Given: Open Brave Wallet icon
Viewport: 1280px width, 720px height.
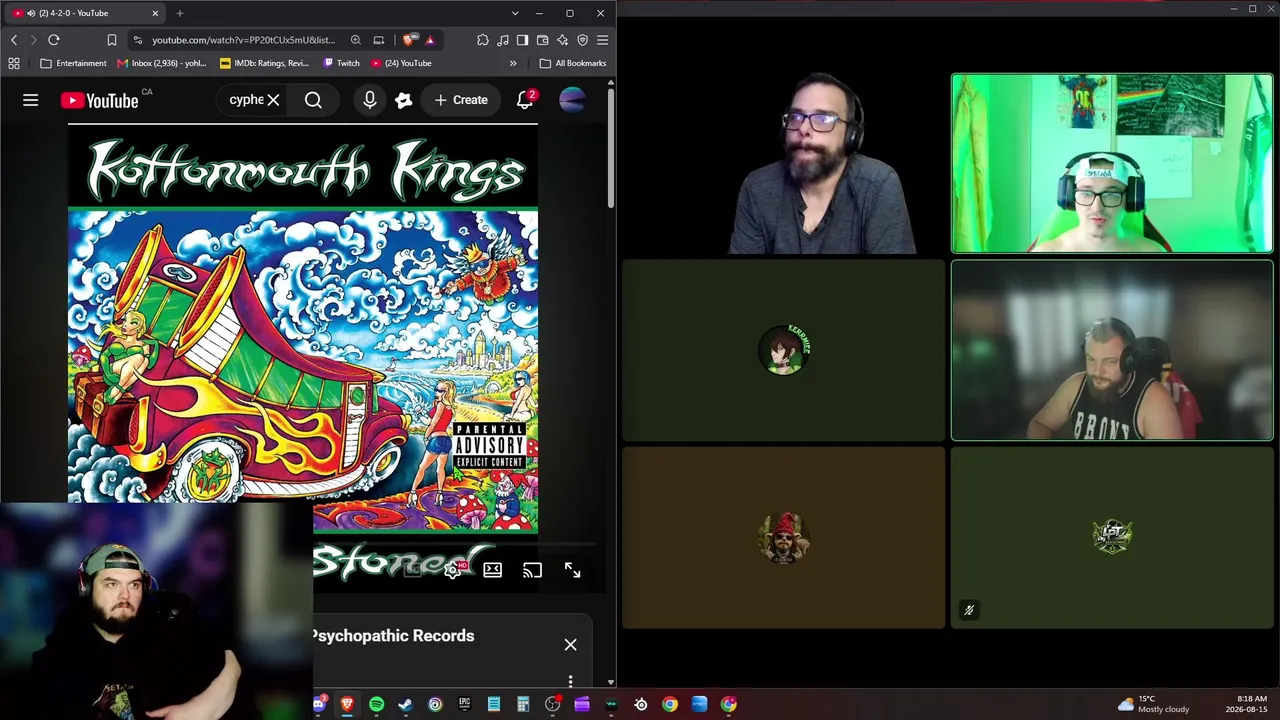Looking at the screenshot, I should coord(543,40).
